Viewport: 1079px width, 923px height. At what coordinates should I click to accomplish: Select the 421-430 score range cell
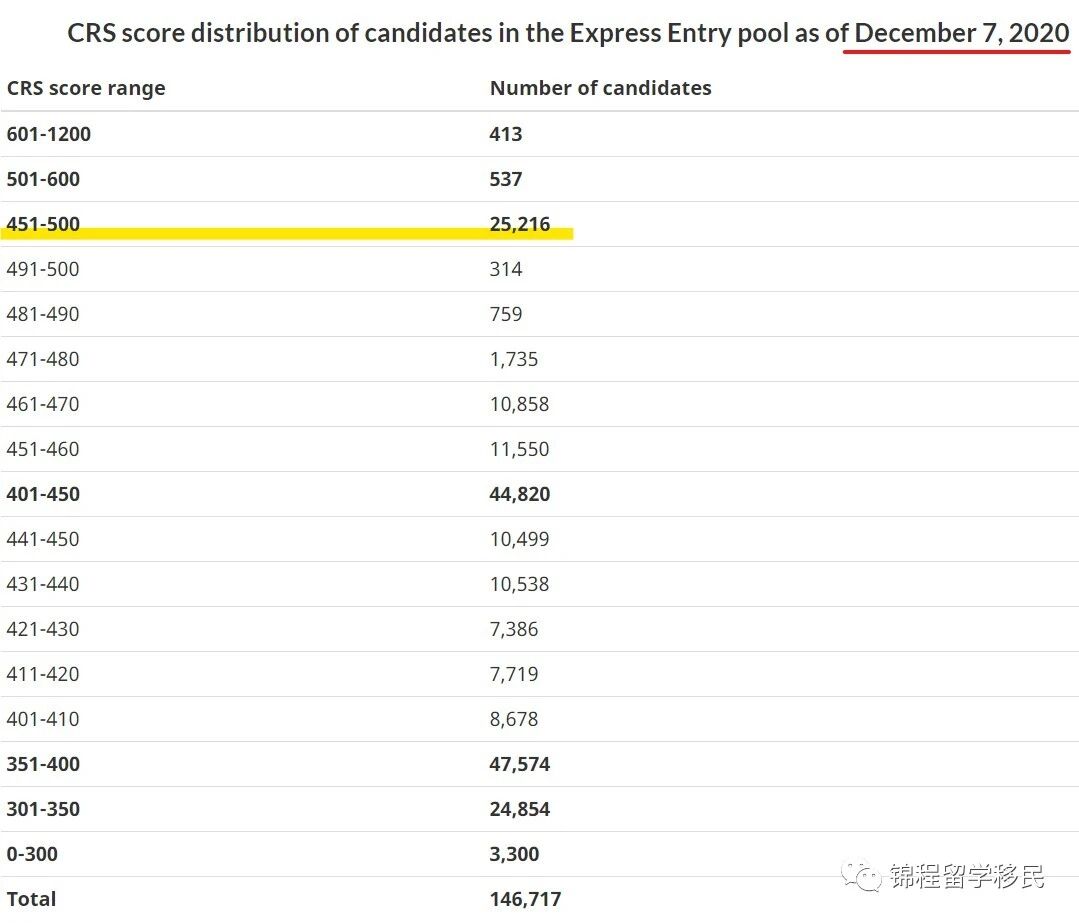[43, 629]
